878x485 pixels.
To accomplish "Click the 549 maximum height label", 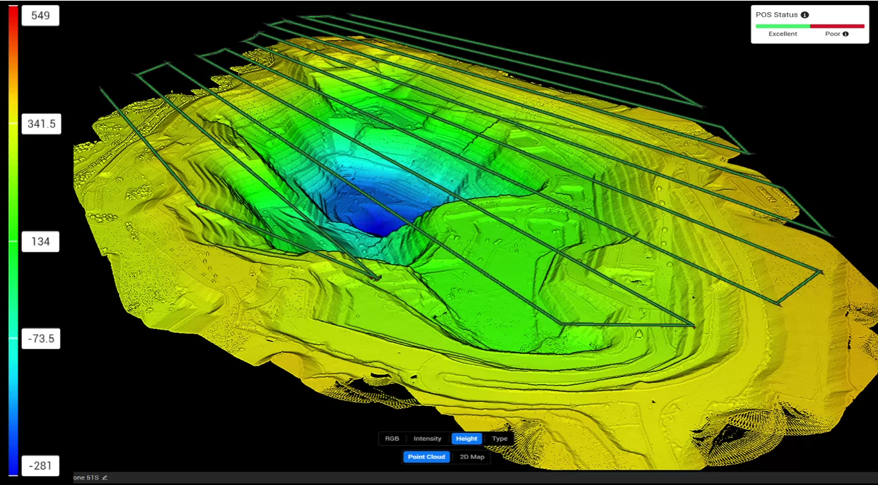I will click(x=40, y=16).
